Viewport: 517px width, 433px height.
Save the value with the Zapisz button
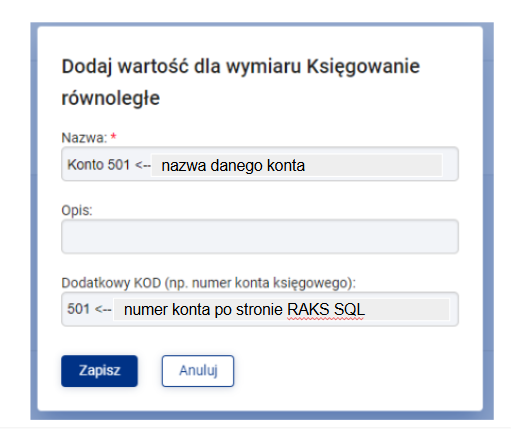(x=99, y=371)
